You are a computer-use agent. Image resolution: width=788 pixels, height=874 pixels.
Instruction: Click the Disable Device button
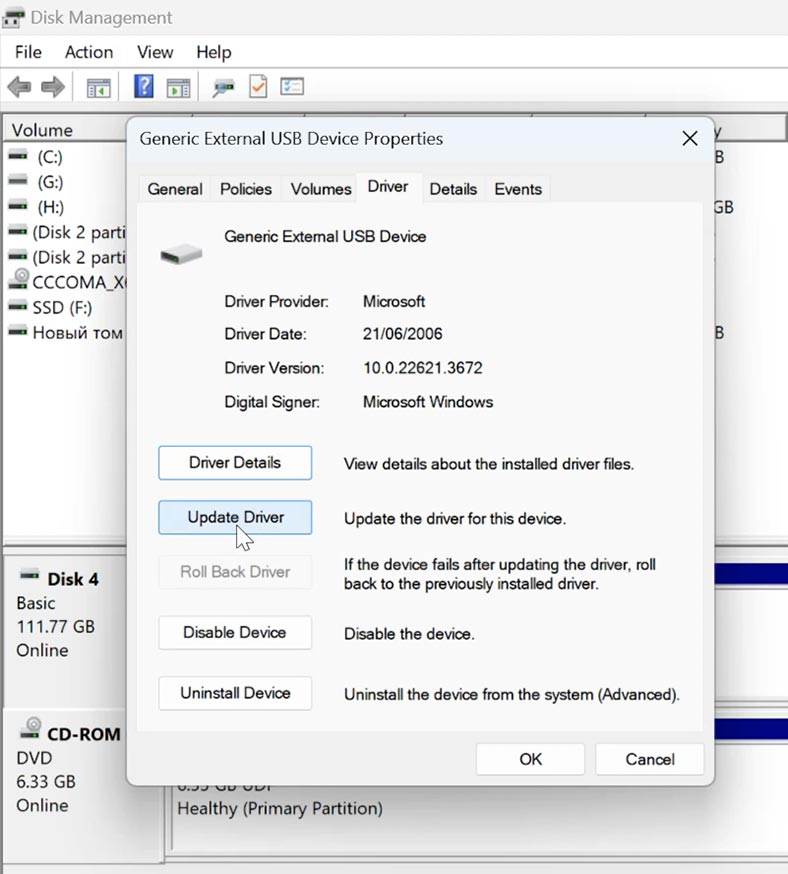pos(235,633)
